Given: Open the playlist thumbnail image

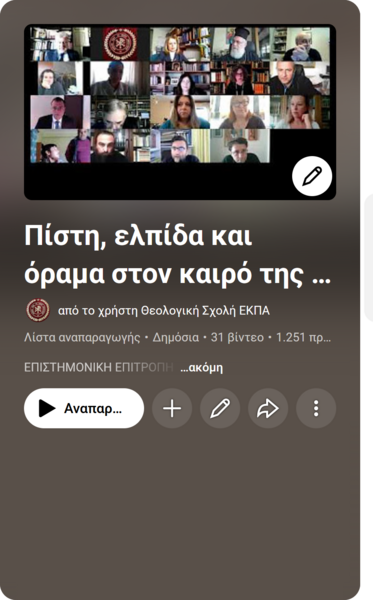Looking at the screenshot, I should [x=180, y=112].
